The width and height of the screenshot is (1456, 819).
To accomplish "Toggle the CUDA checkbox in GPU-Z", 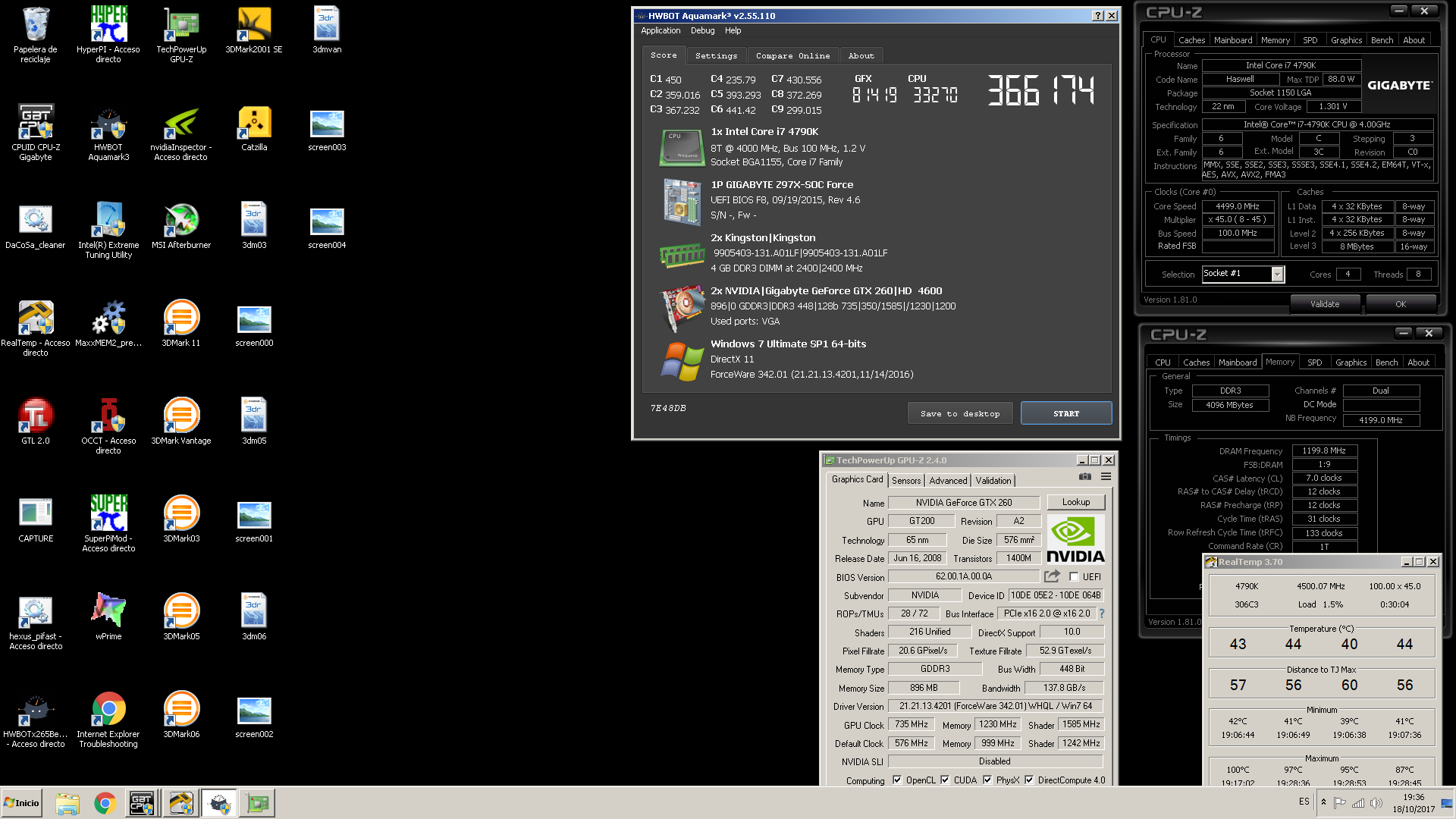I will coord(945,780).
